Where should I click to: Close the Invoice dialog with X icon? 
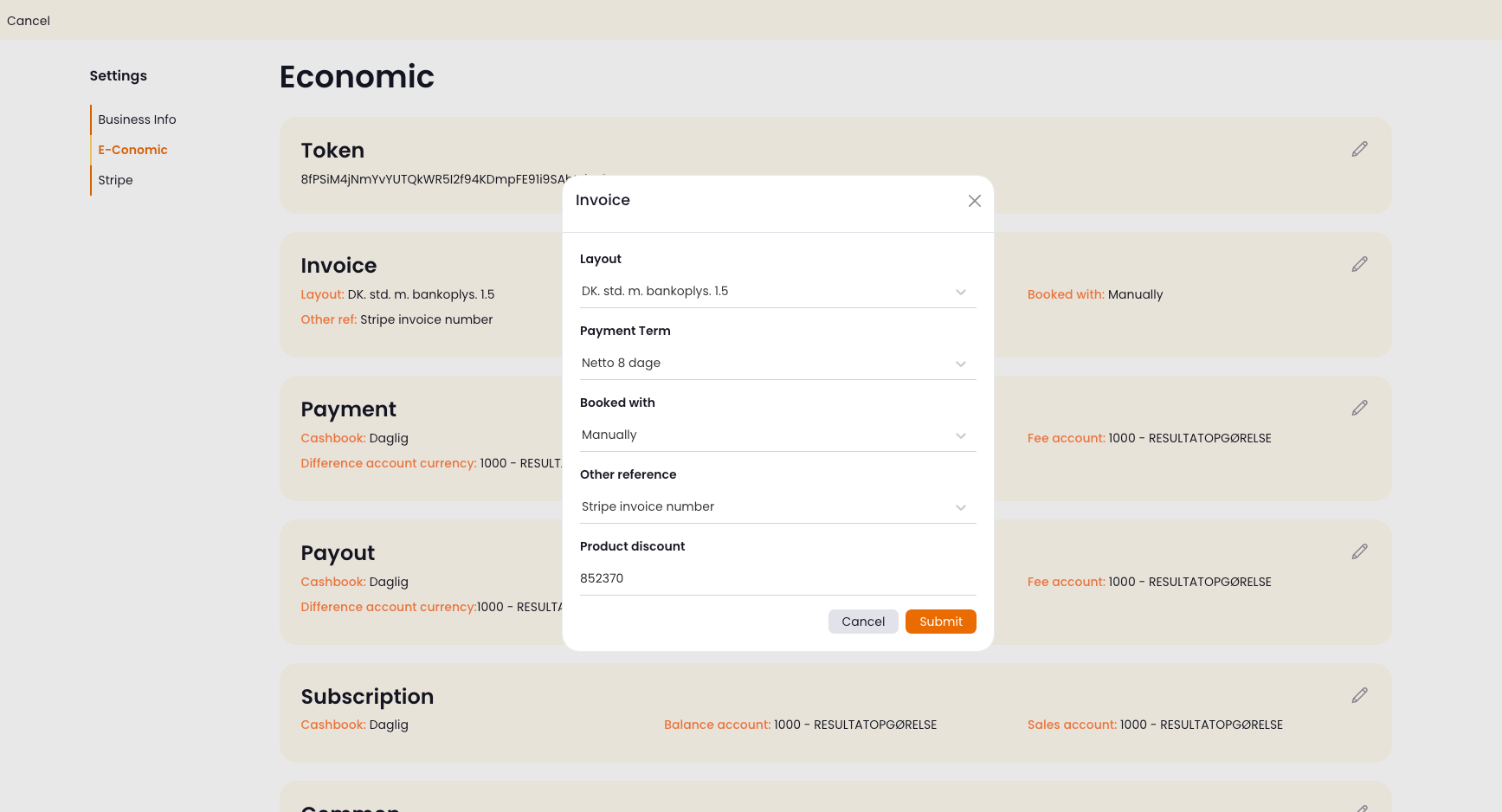point(974,201)
